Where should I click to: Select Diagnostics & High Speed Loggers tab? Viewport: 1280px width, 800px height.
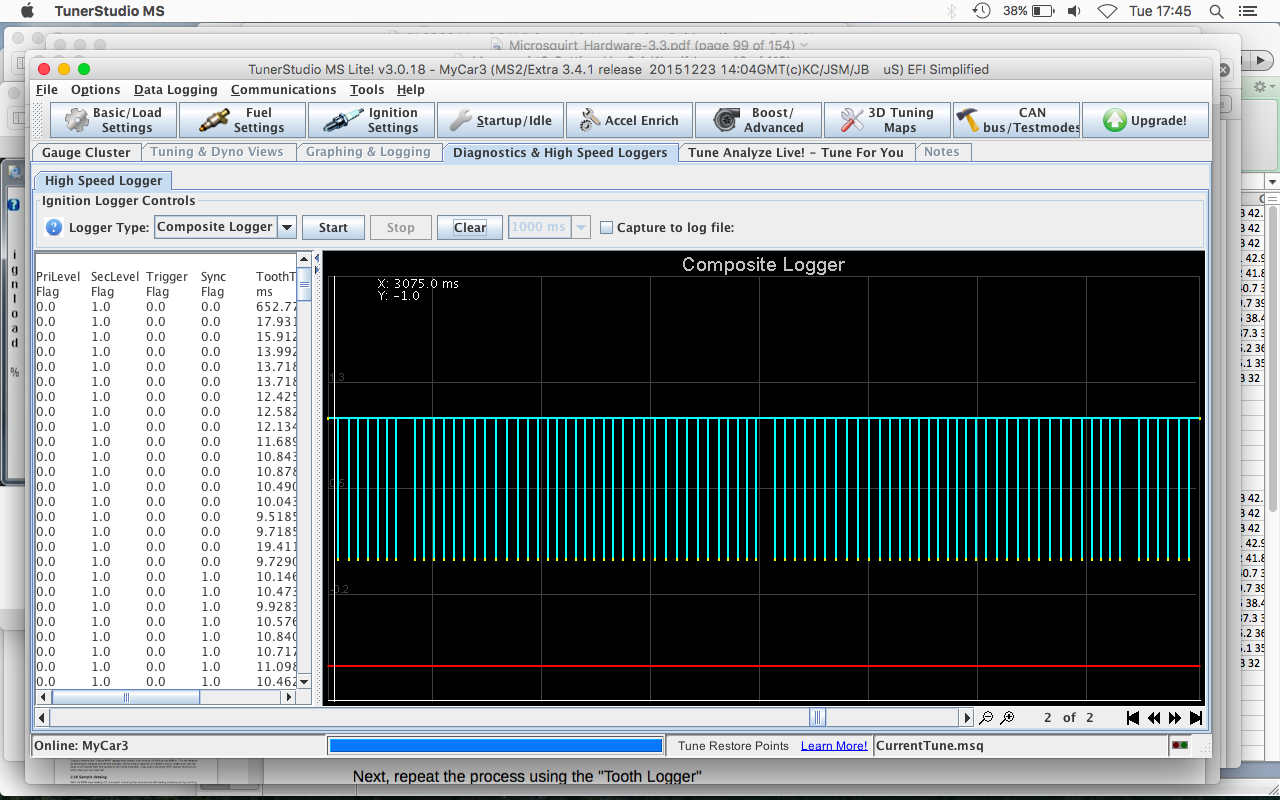tap(560, 152)
